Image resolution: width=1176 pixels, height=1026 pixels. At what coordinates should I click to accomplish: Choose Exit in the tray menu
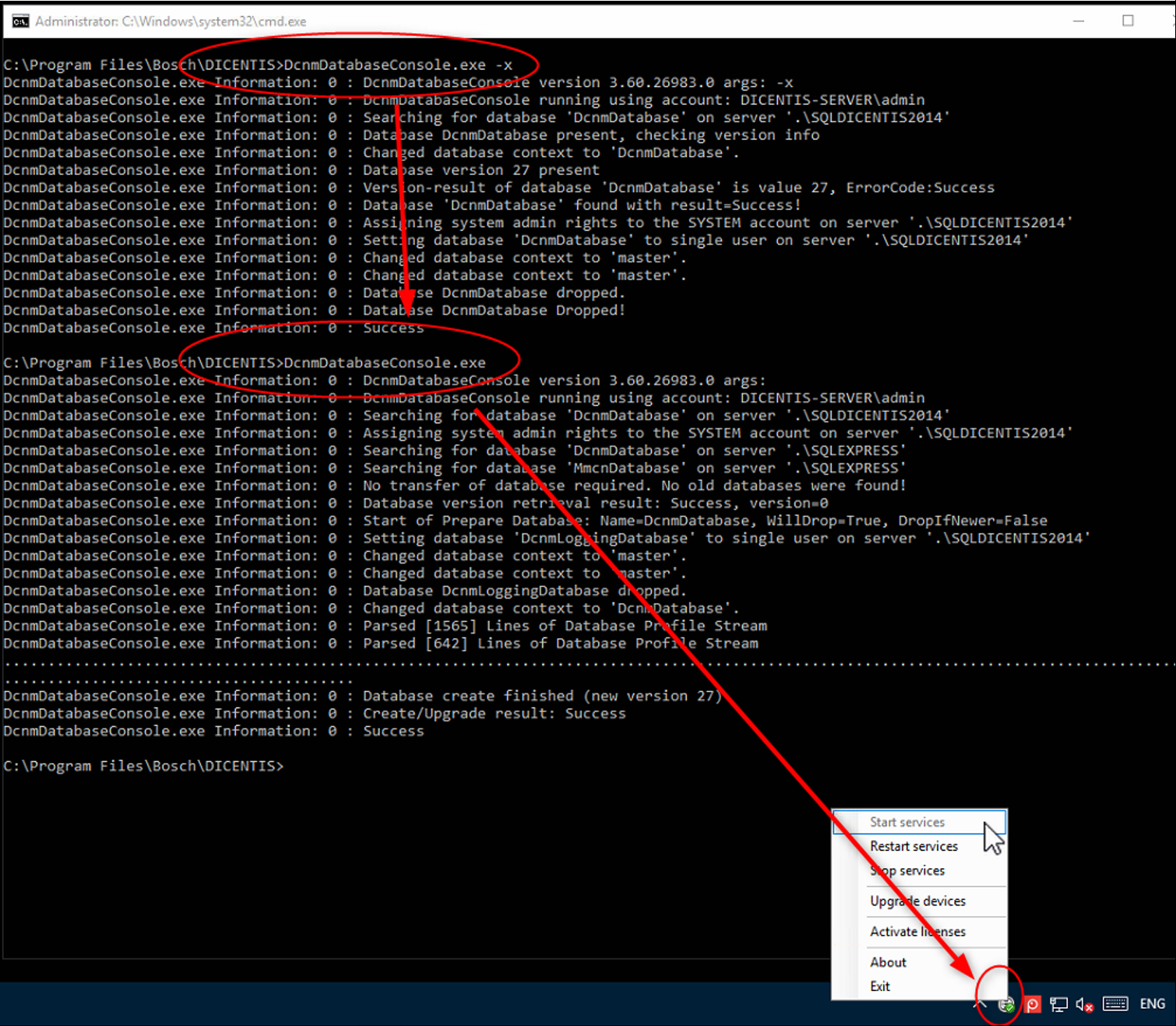[920, 986]
